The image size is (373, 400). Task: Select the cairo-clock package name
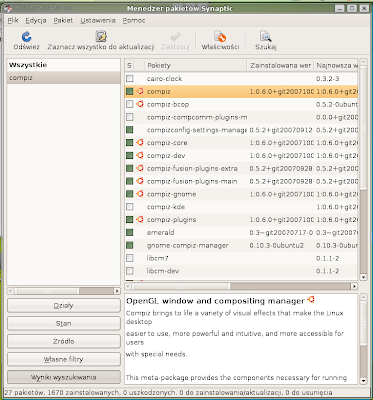(x=164, y=79)
